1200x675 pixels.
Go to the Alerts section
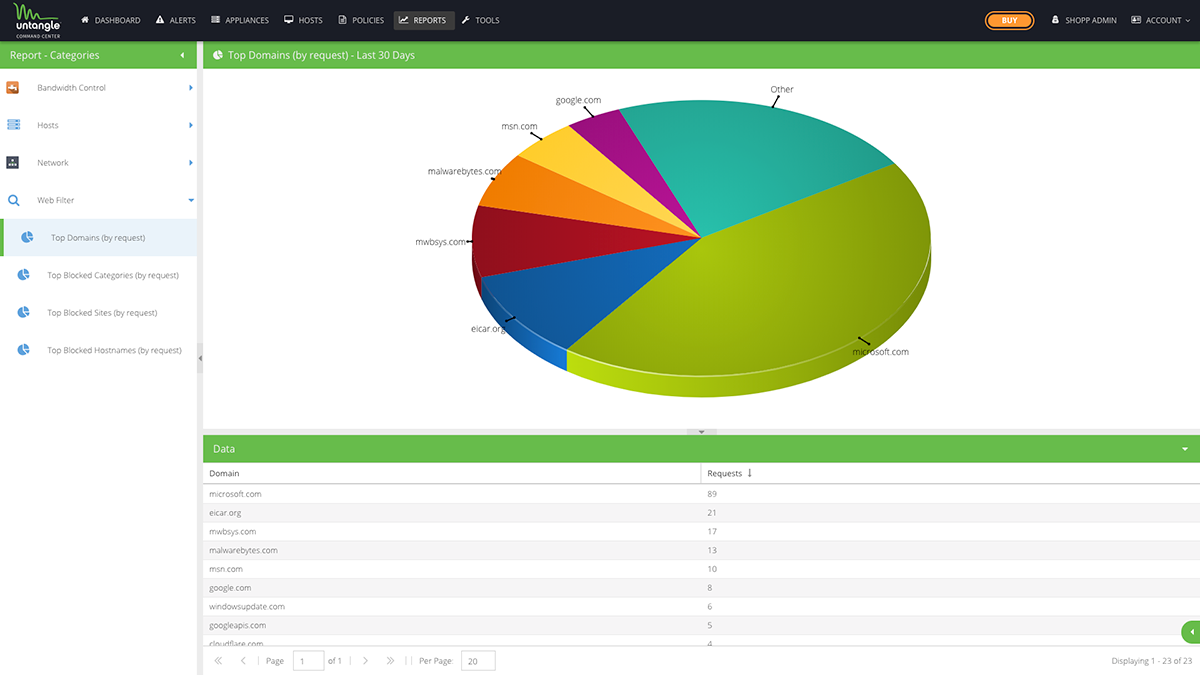click(x=174, y=20)
